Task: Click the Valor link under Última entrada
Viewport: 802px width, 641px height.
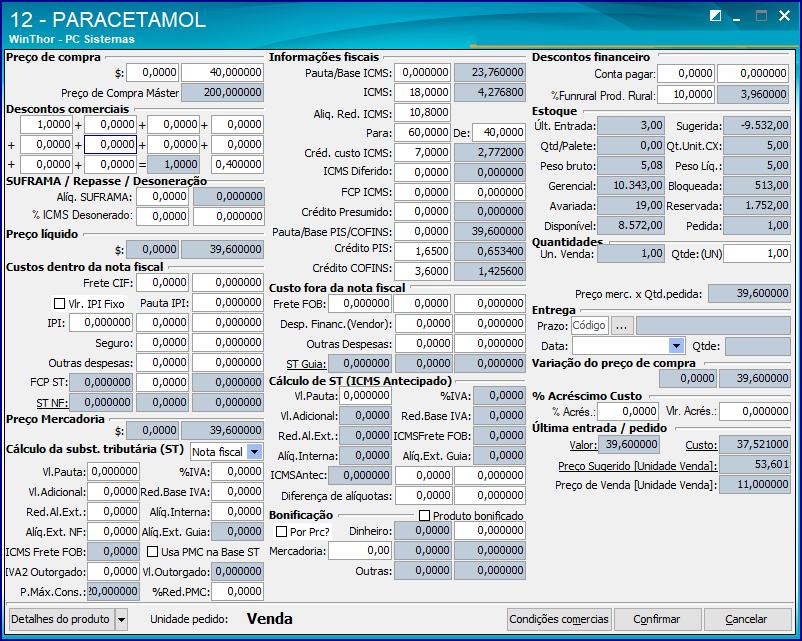Action: 584,445
